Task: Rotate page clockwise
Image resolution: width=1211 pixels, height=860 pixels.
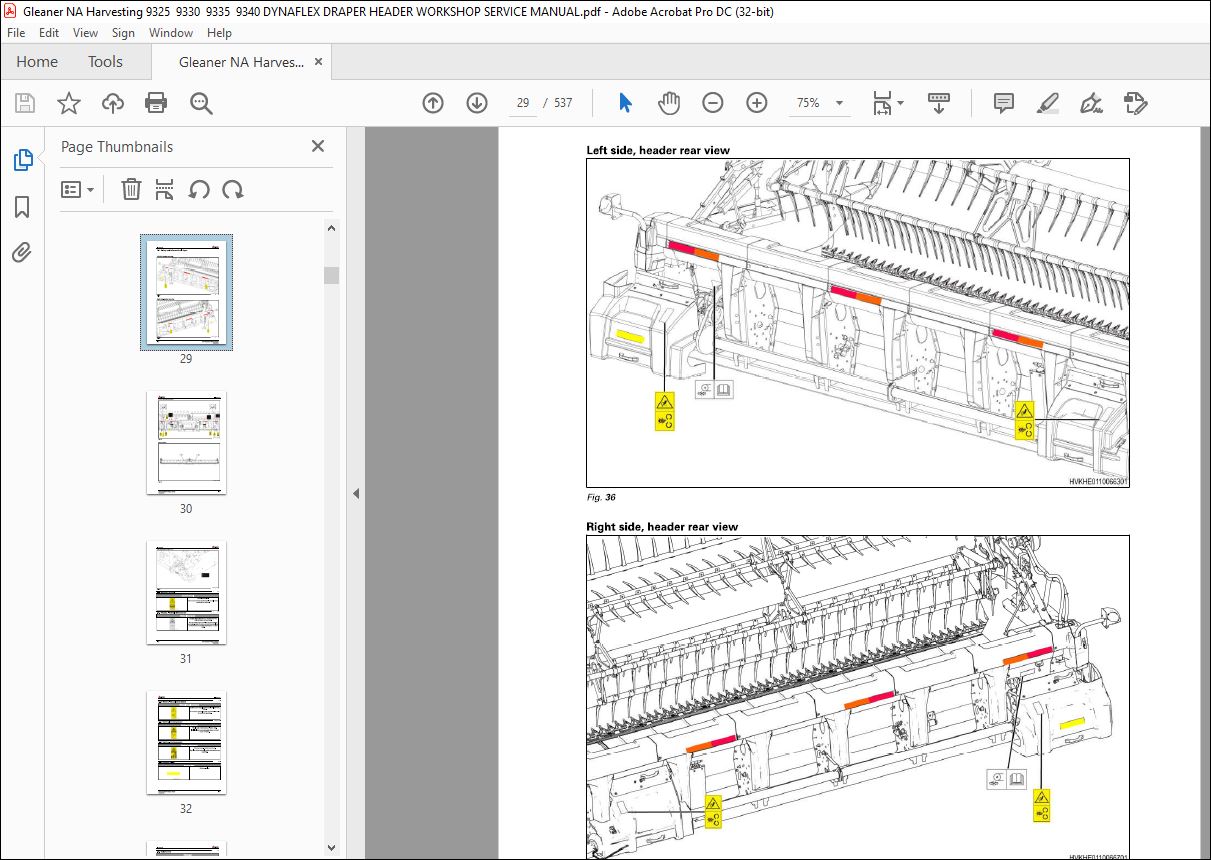Action: [x=233, y=189]
